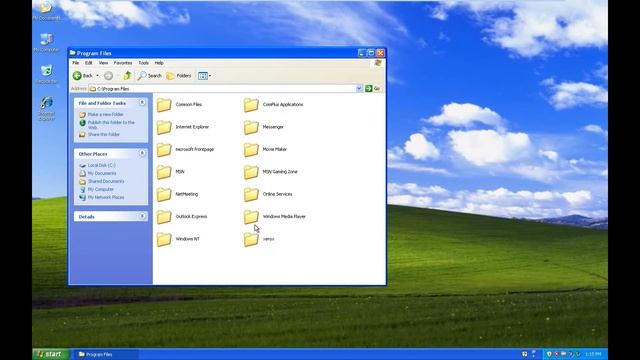Select the xerox folder icon
Viewport: 640px width, 360px height.
(x=251, y=239)
